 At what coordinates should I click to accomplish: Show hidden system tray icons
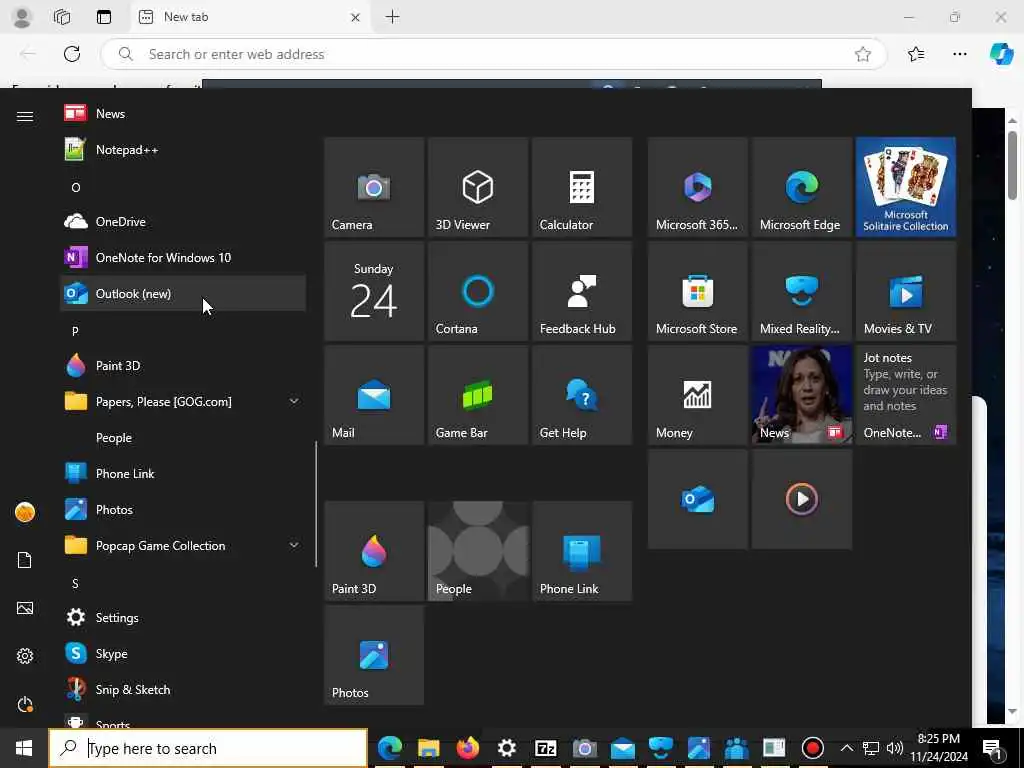pos(846,748)
